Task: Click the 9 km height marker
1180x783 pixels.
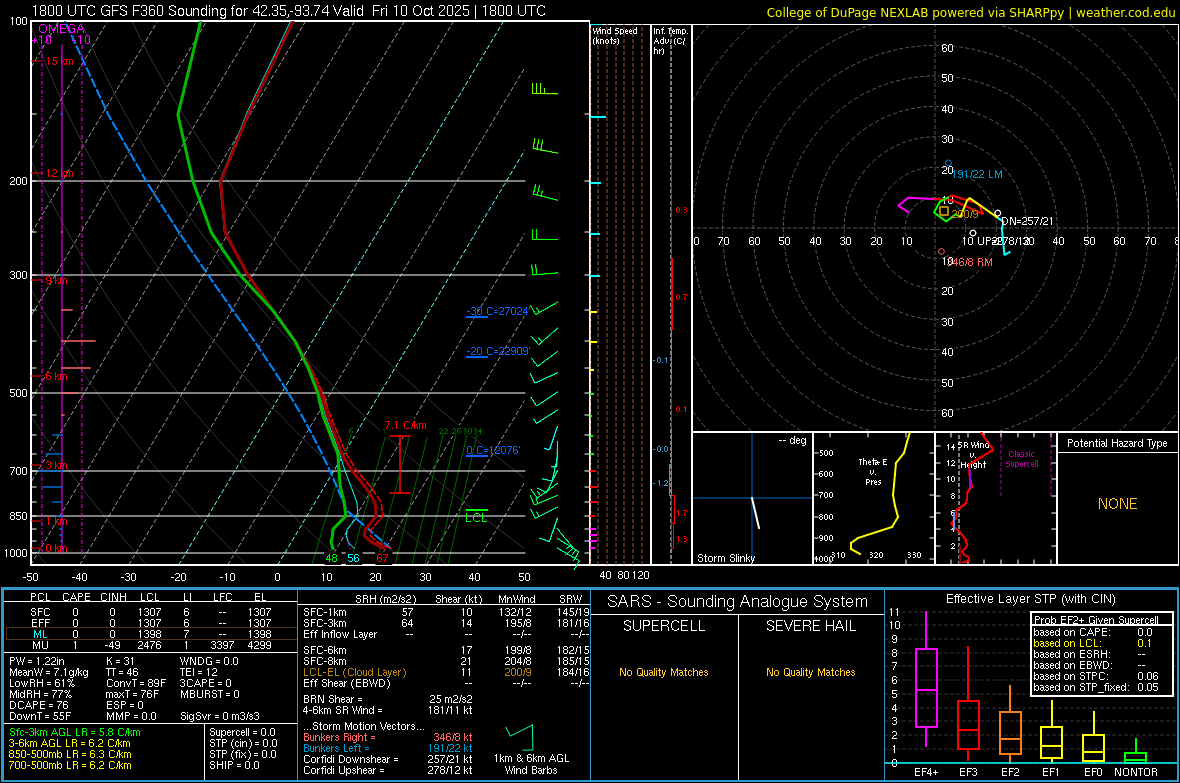Action: click(x=56, y=280)
